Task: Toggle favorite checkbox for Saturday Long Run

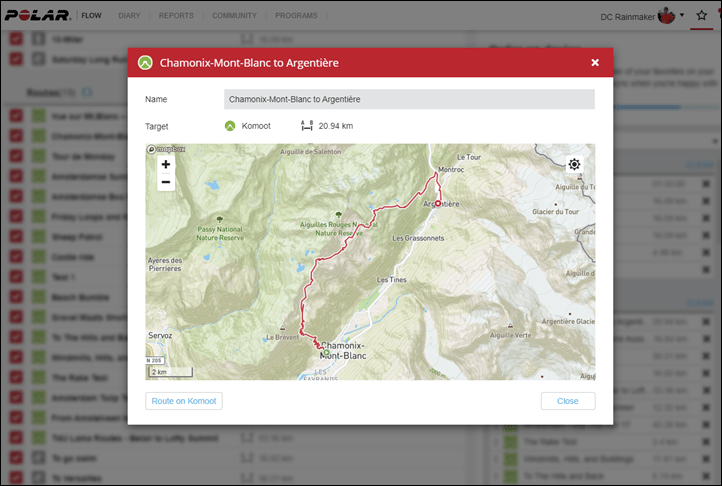Action: (x=16, y=59)
